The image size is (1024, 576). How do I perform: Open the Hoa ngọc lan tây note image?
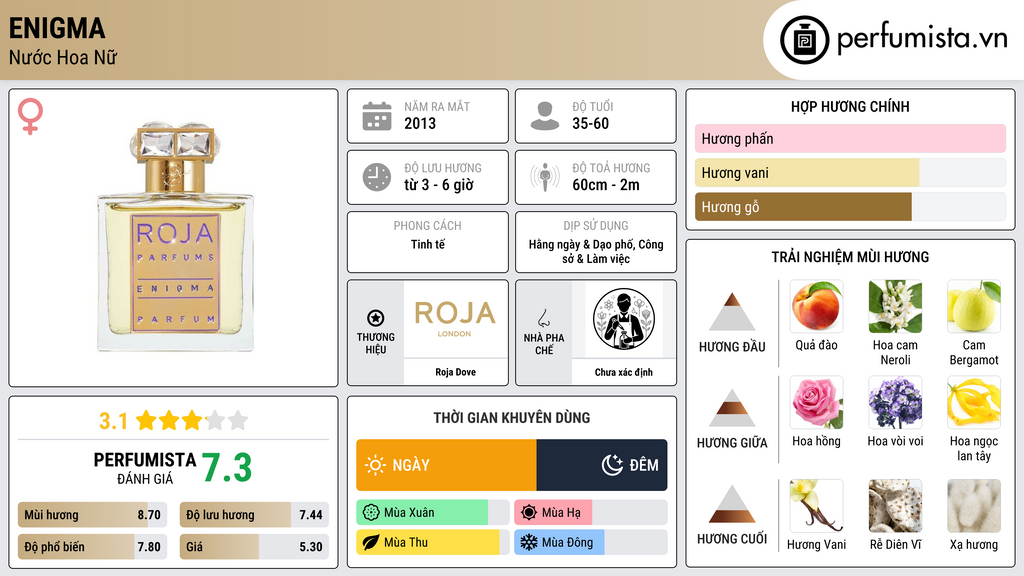(974, 403)
